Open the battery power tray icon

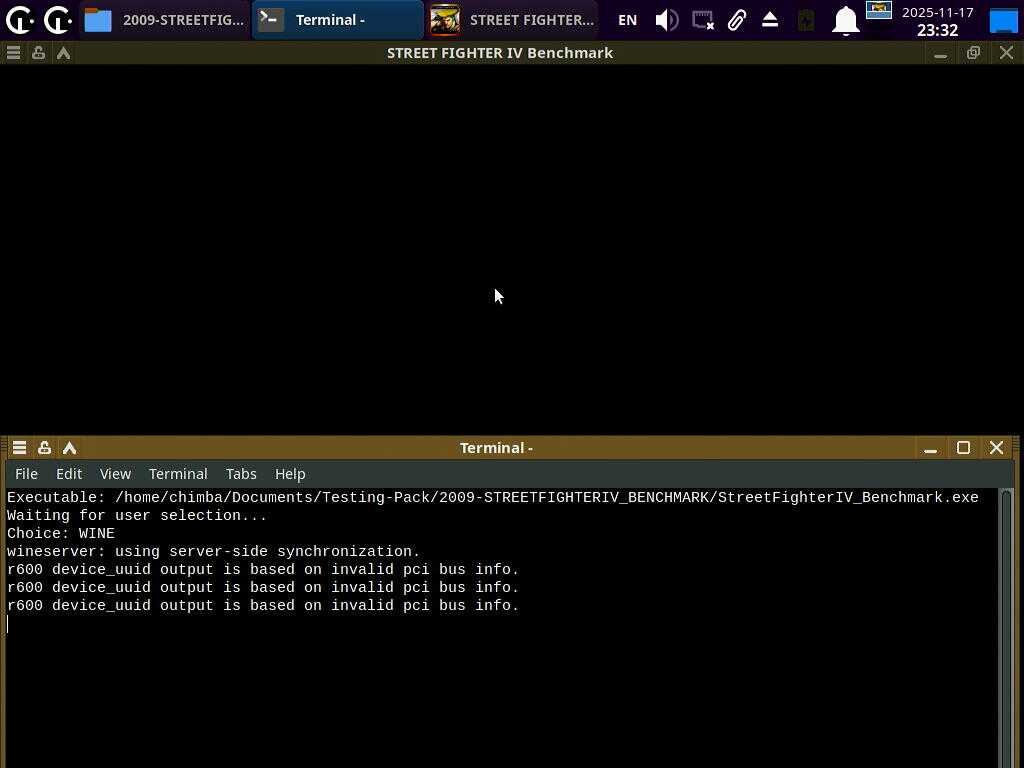[x=806, y=20]
